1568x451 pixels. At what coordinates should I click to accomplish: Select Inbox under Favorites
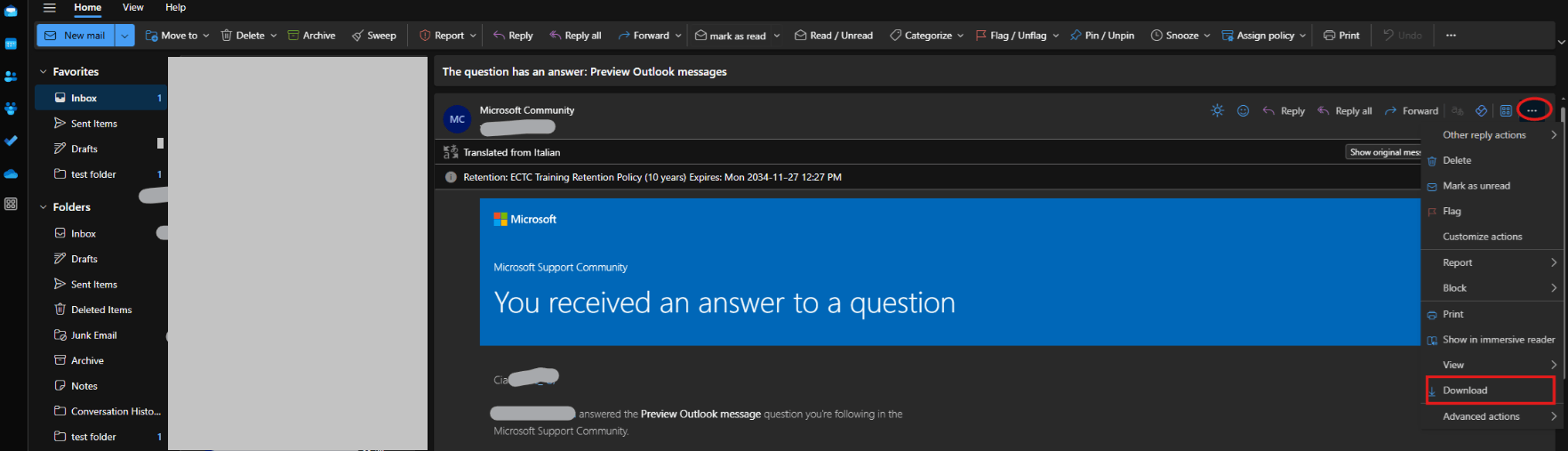coord(100,98)
